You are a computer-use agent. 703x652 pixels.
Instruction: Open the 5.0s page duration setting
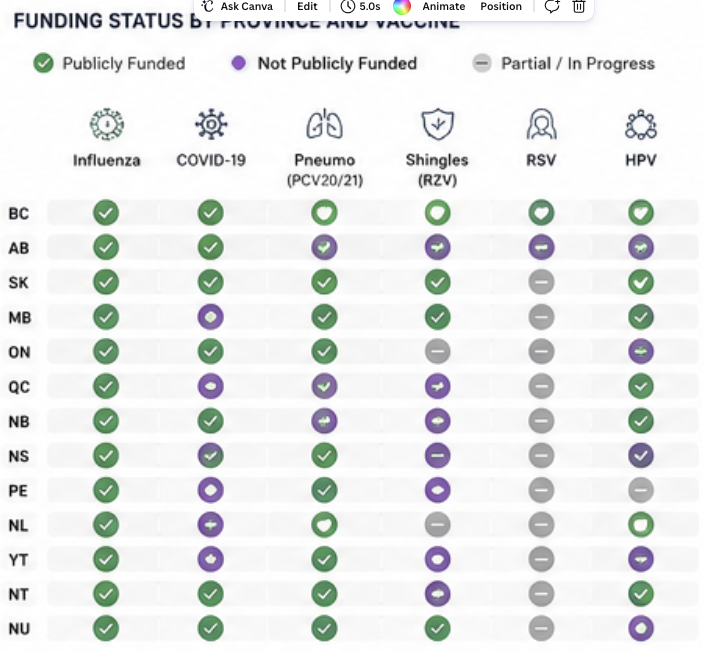pos(360,6)
